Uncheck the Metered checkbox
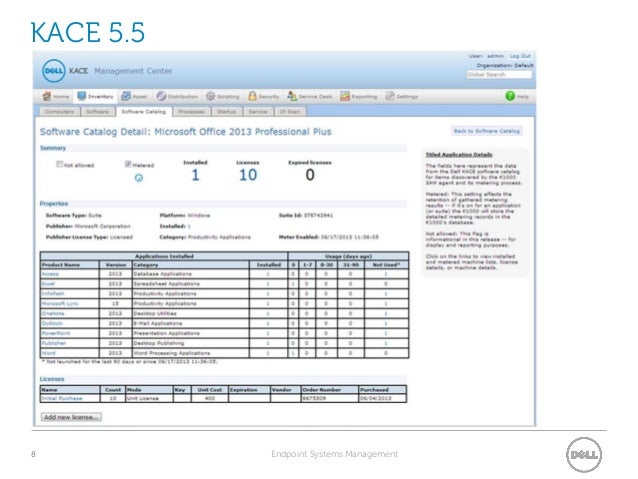The height and width of the screenshot is (479, 638). tap(128, 164)
